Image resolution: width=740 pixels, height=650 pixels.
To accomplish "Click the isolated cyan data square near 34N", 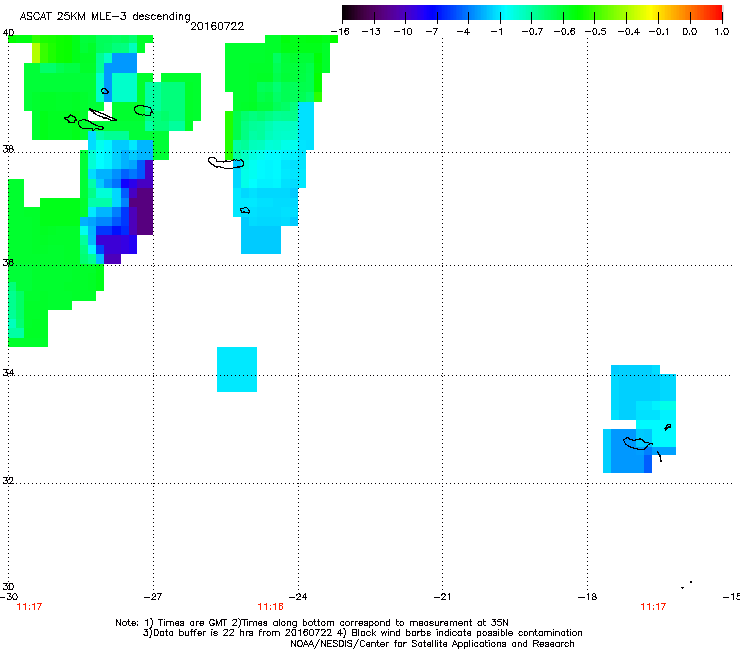I will click(237, 369).
